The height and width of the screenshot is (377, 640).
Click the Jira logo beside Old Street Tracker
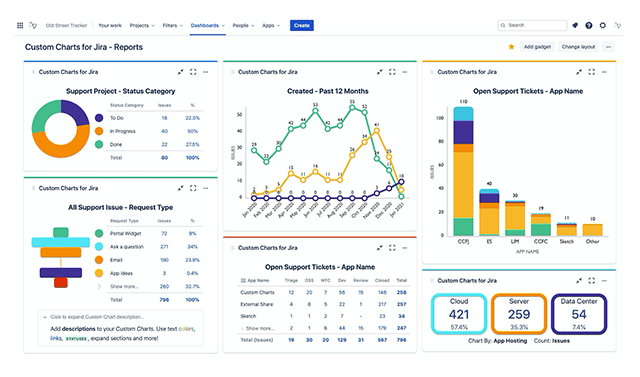[33, 25]
